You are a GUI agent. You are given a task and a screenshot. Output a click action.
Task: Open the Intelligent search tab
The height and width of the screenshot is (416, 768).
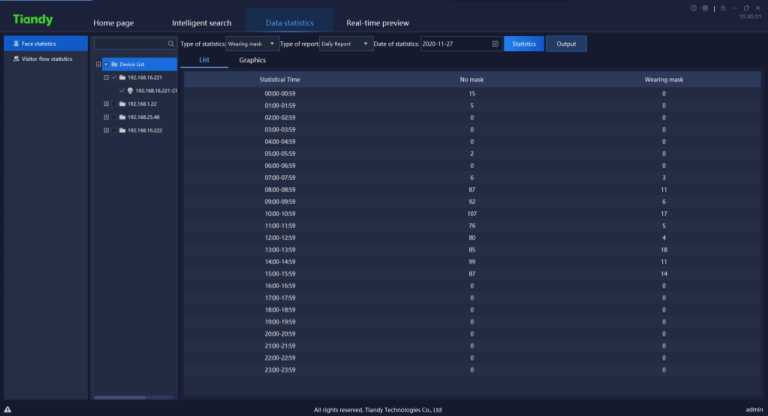[200, 22]
